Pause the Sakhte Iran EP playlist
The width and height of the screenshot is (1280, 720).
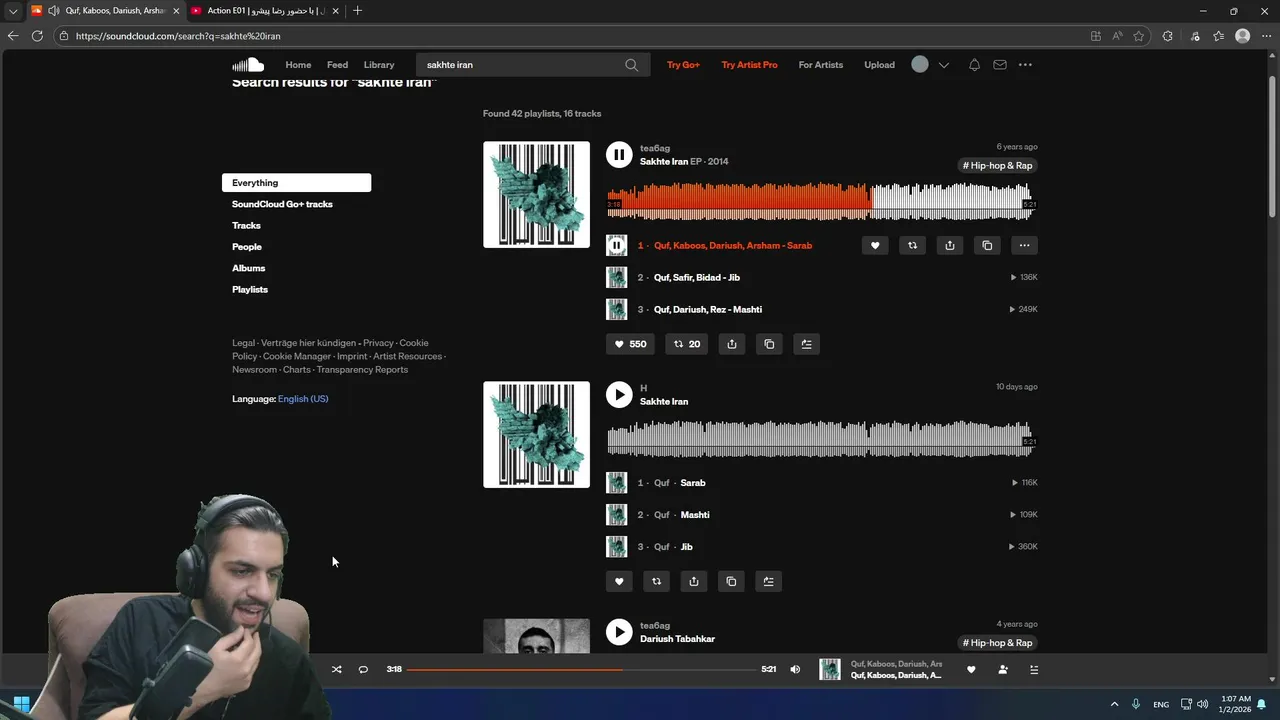tap(619, 154)
